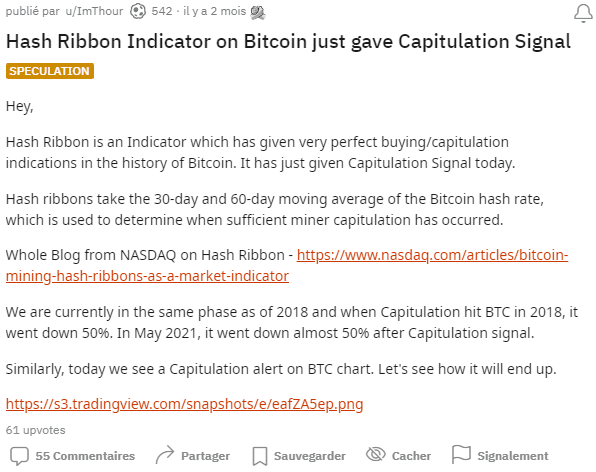Click the Signalement flag icon
Screen dimensions: 596x472
461,455
